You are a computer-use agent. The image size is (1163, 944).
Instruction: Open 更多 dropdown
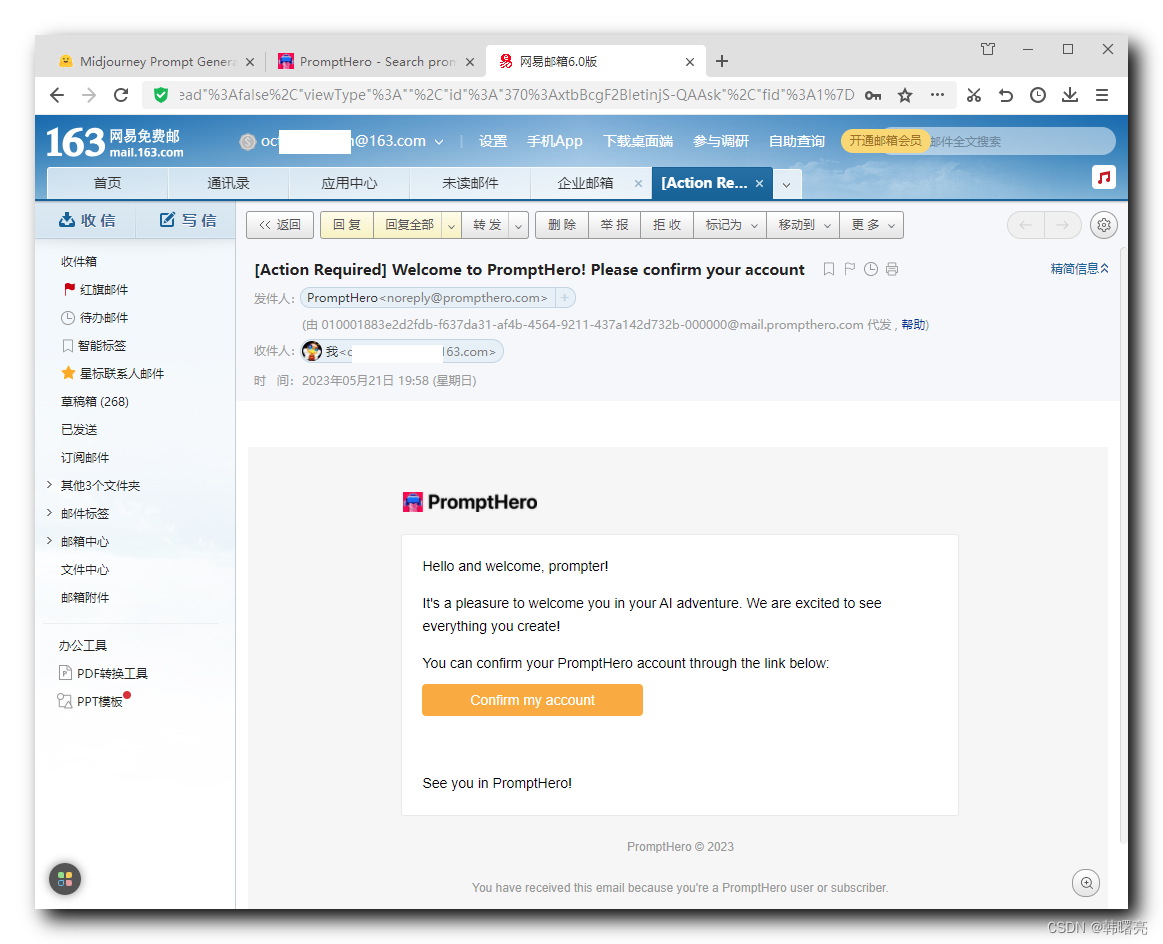point(872,225)
